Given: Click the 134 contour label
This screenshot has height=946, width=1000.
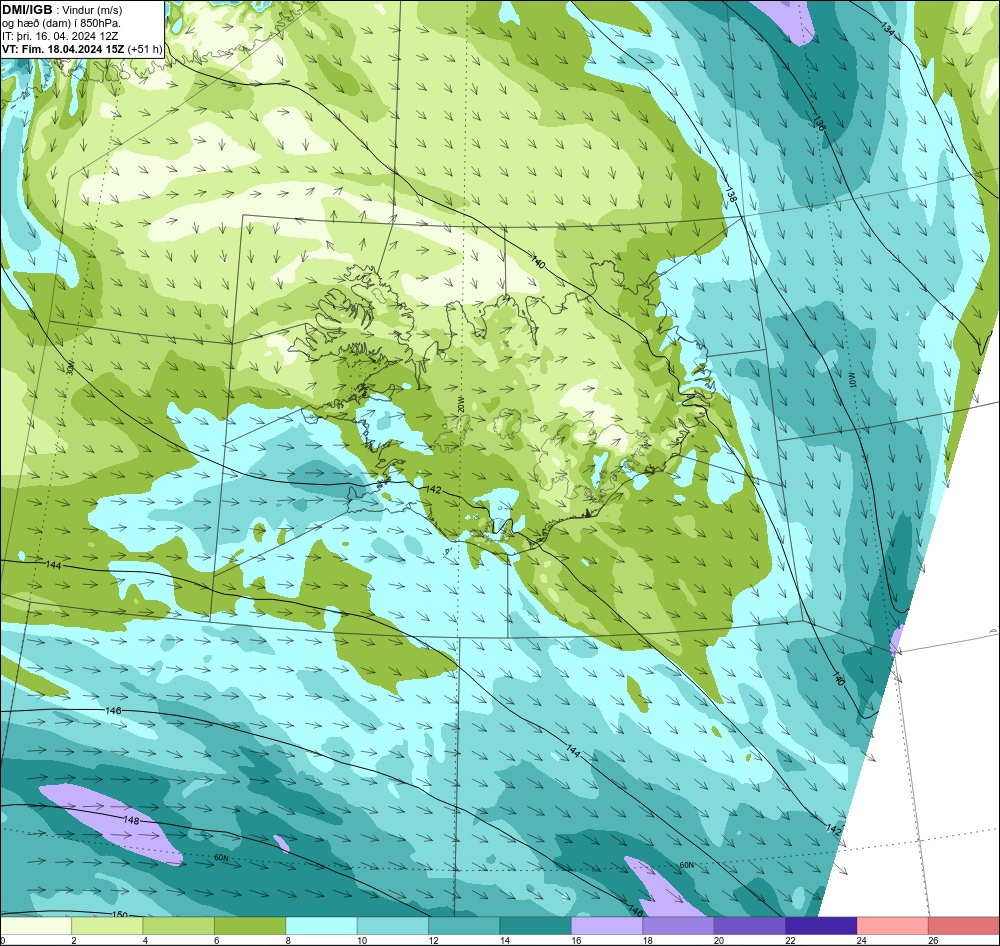Looking at the screenshot, I should pos(887,28).
